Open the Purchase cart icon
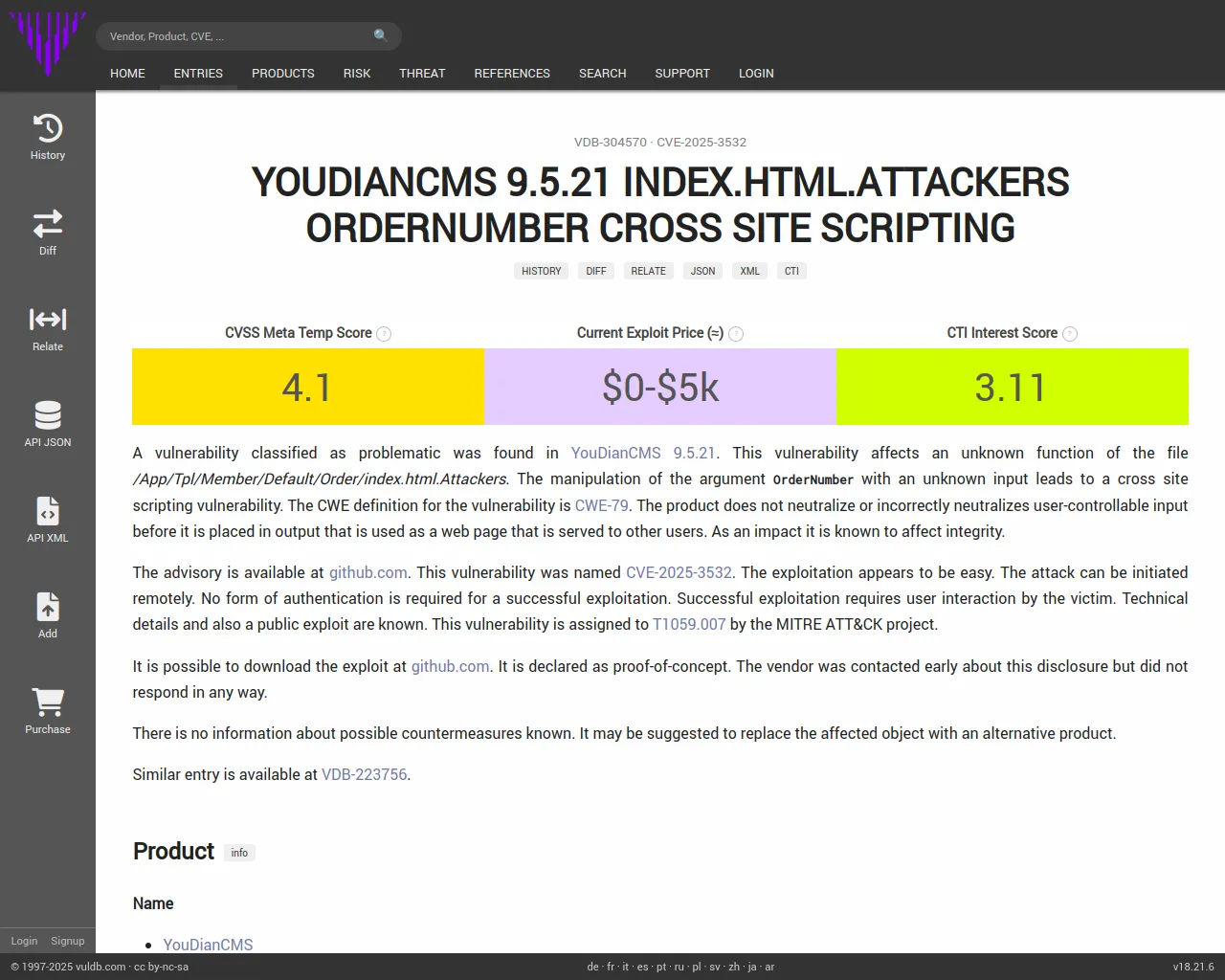The image size is (1225, 980). coord(48,702)
